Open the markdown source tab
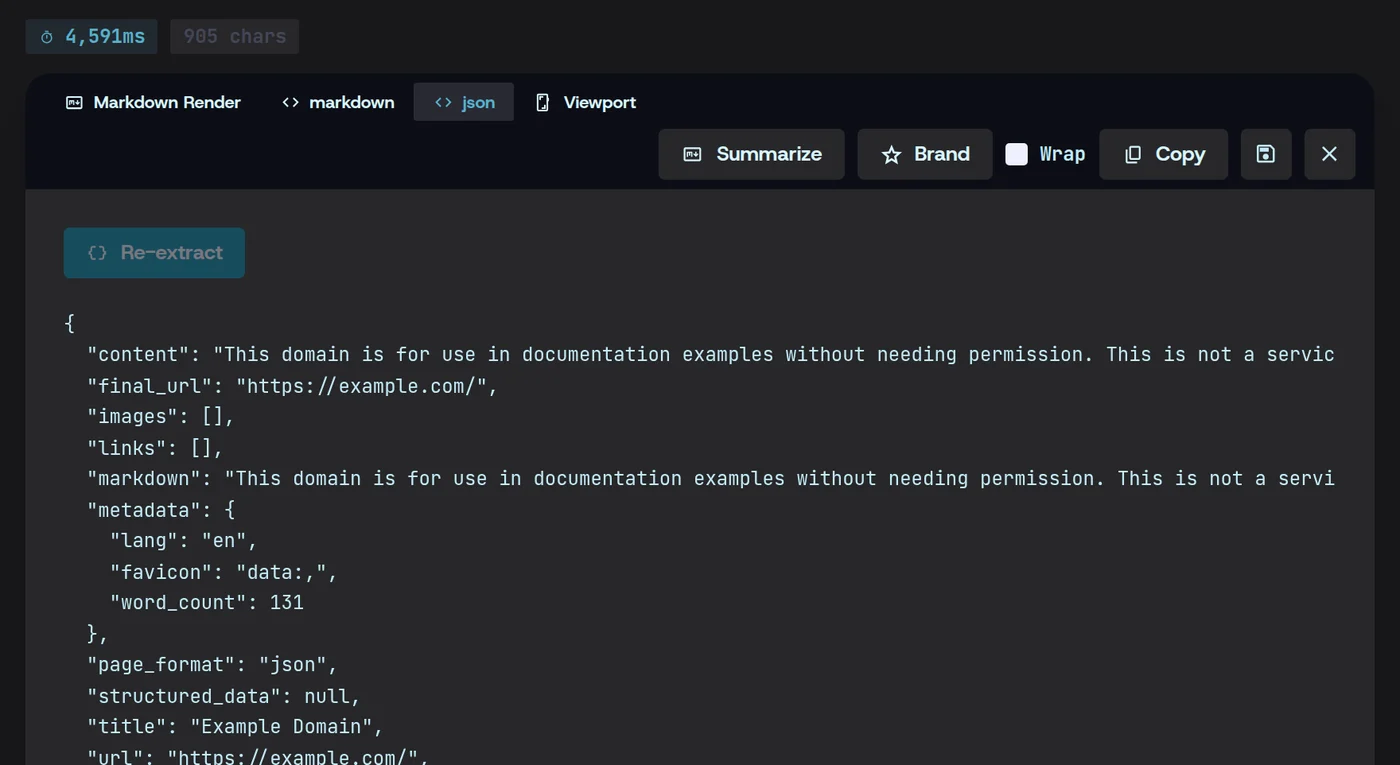Screen dimensions: 1400x765 pos(338,102)
